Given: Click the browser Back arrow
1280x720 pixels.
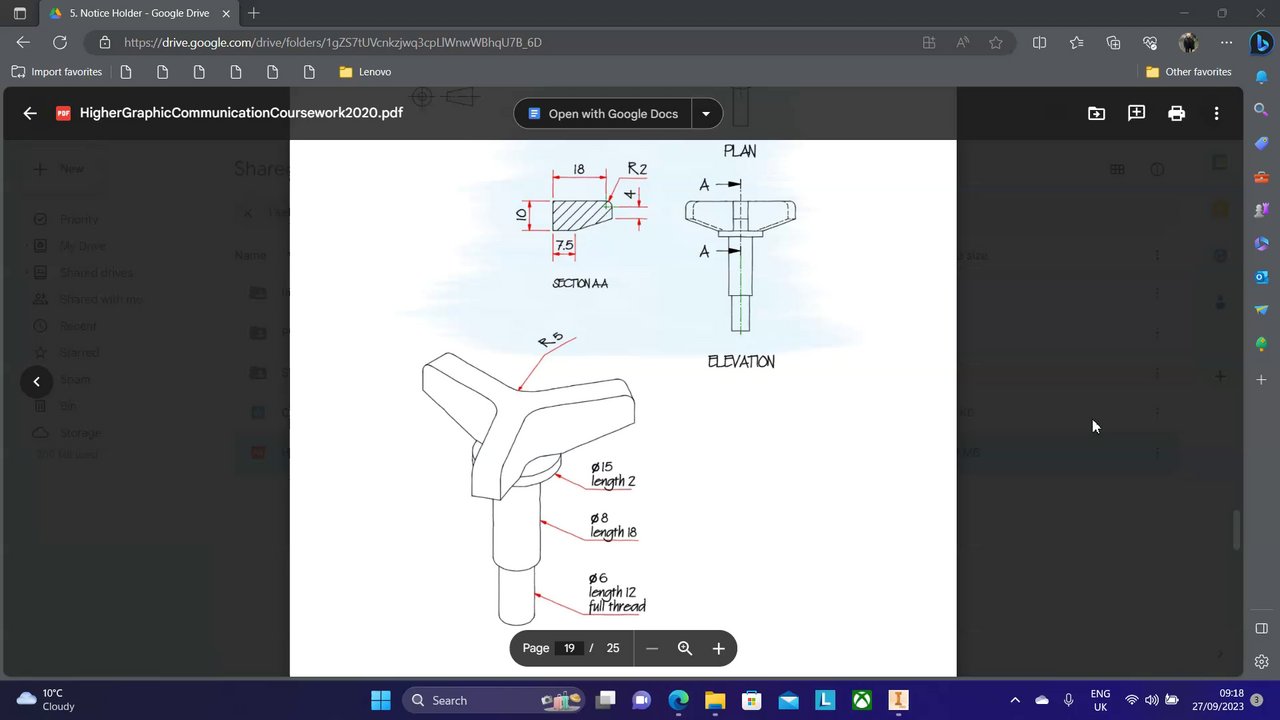Looking at the screenshot, I should click(x=23, y=42).
